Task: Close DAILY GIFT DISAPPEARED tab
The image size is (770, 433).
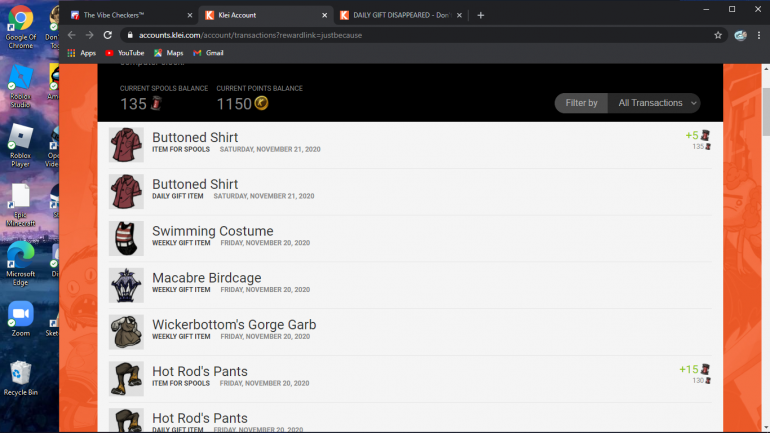Action: 459,15
